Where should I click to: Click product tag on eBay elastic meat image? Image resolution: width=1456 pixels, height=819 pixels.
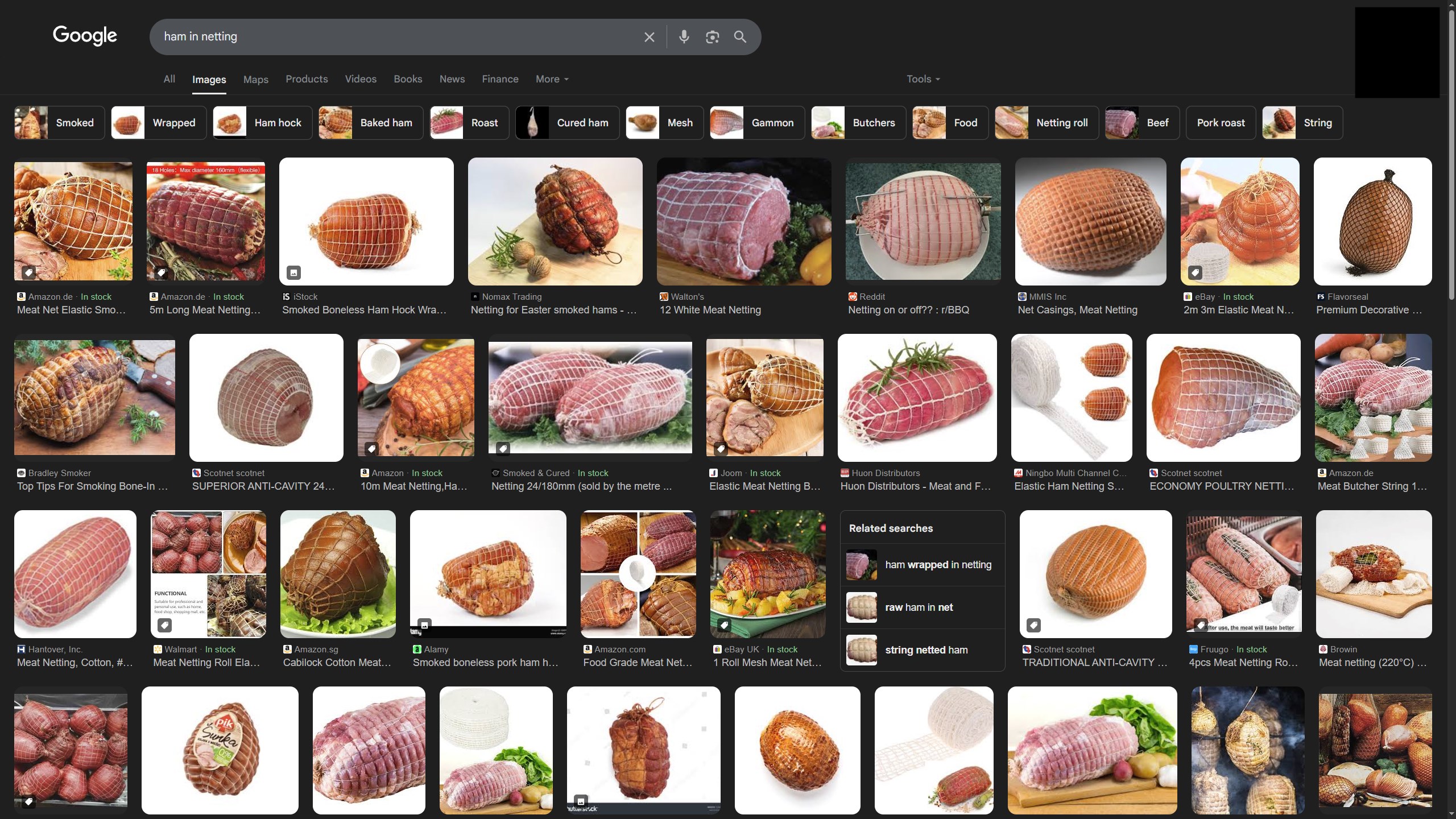1196,272
